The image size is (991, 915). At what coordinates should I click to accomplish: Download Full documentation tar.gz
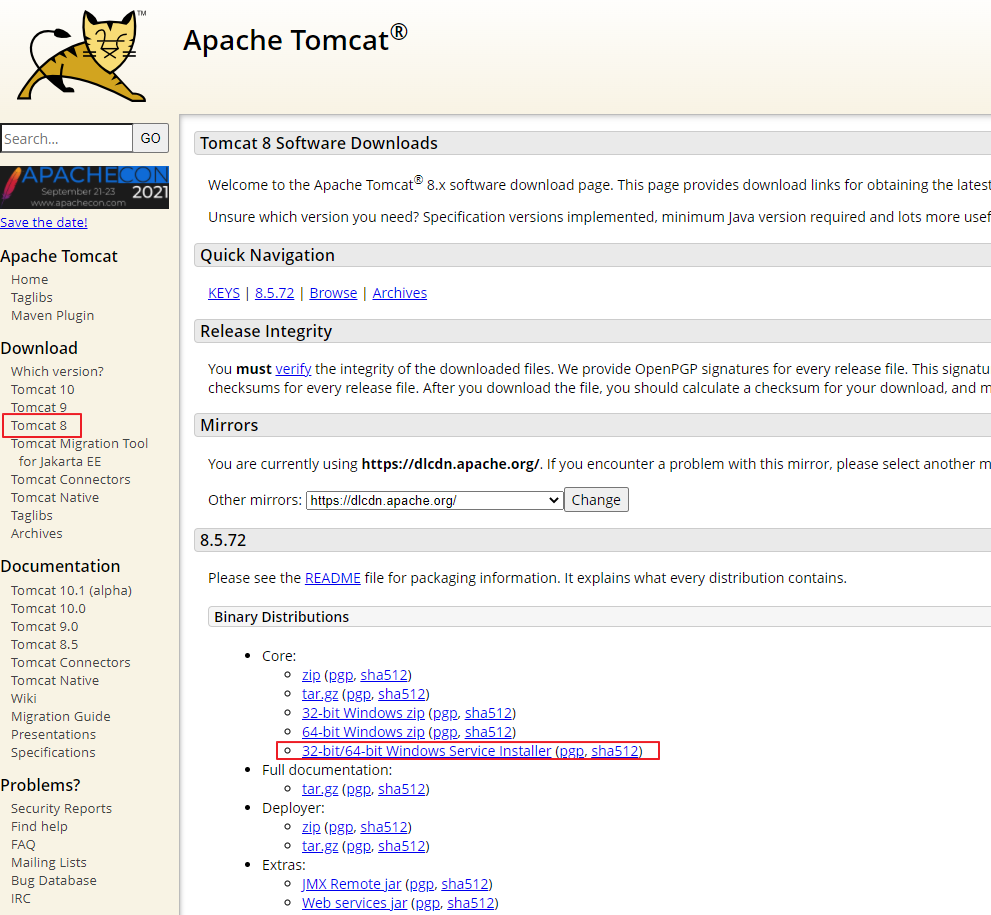320,789
